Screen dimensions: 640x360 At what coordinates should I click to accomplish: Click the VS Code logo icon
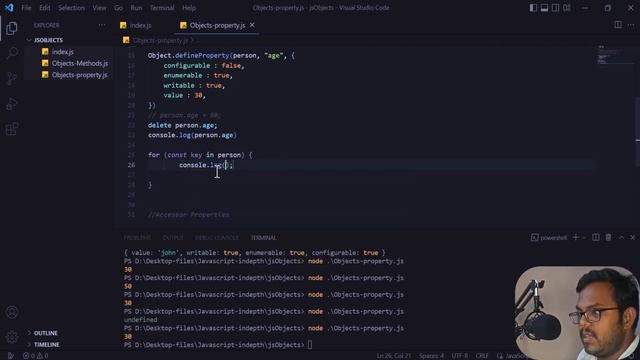pos(9,8)
